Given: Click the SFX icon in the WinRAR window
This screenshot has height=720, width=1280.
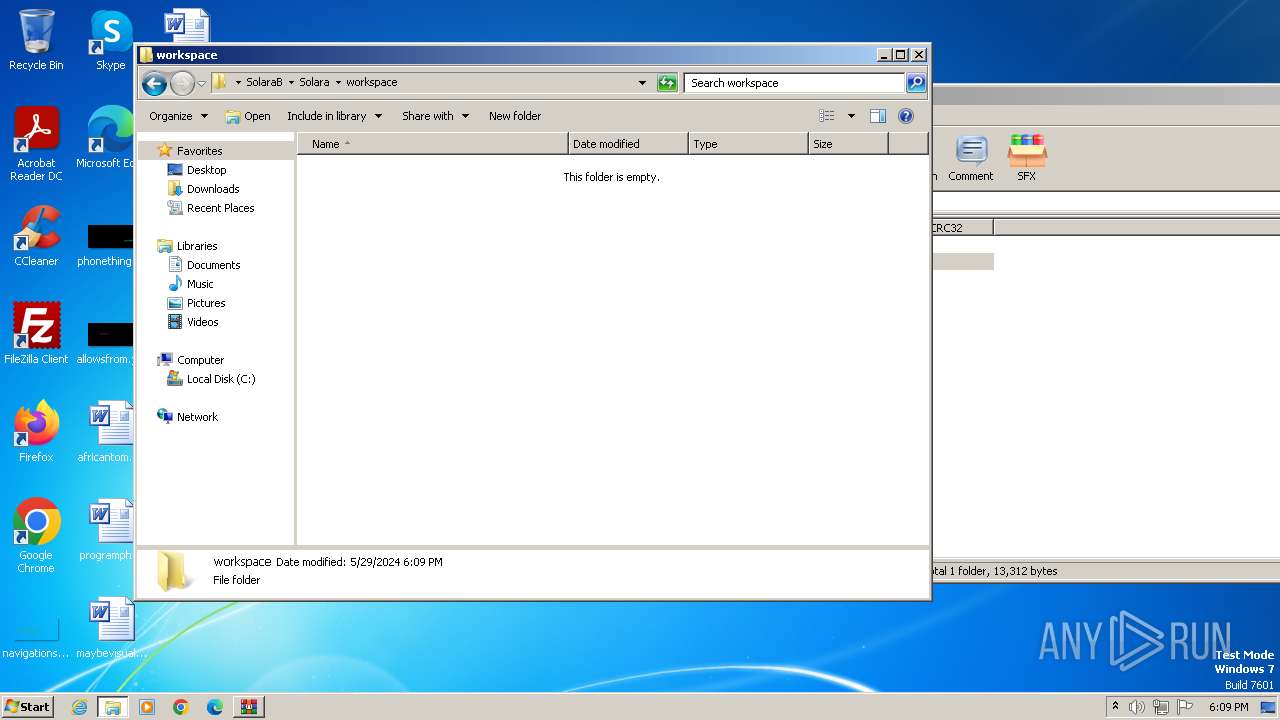Looking at the screenshot, I should click(1026, 158).
